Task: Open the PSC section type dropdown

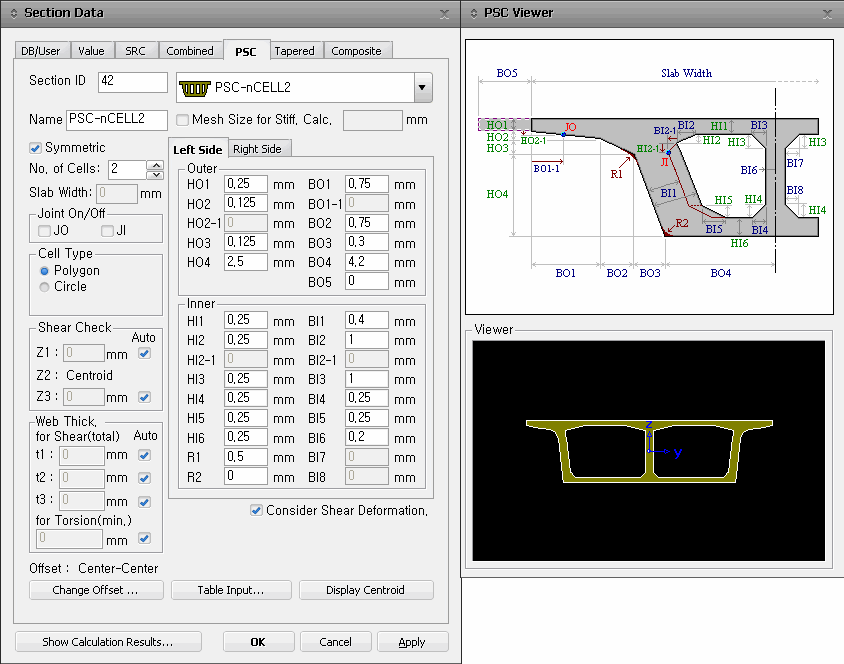Action: click(423, 88)
